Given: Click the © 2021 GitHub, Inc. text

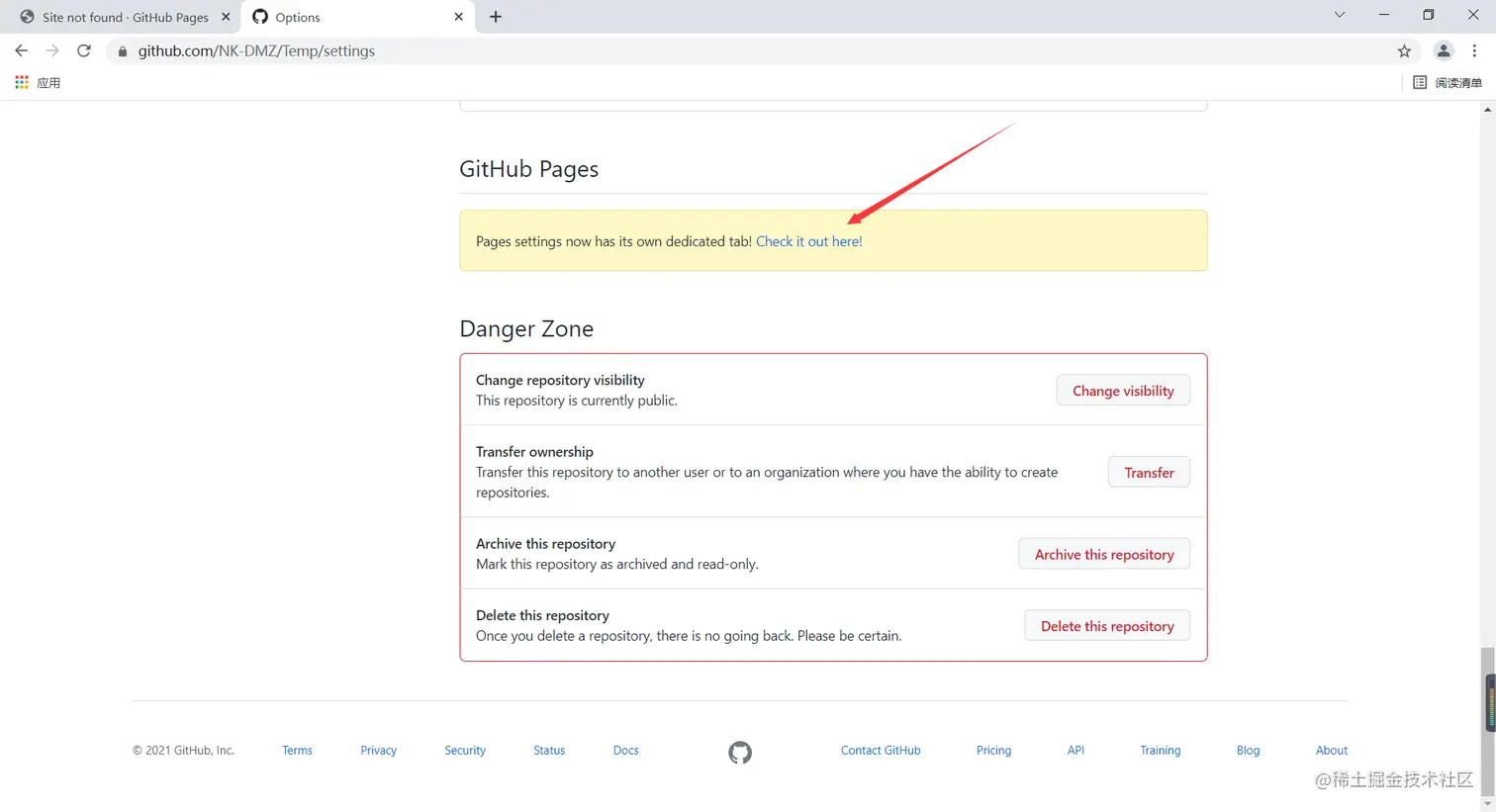Looking at the screenshot, I should pyautogui.click(x=183, y=751).
